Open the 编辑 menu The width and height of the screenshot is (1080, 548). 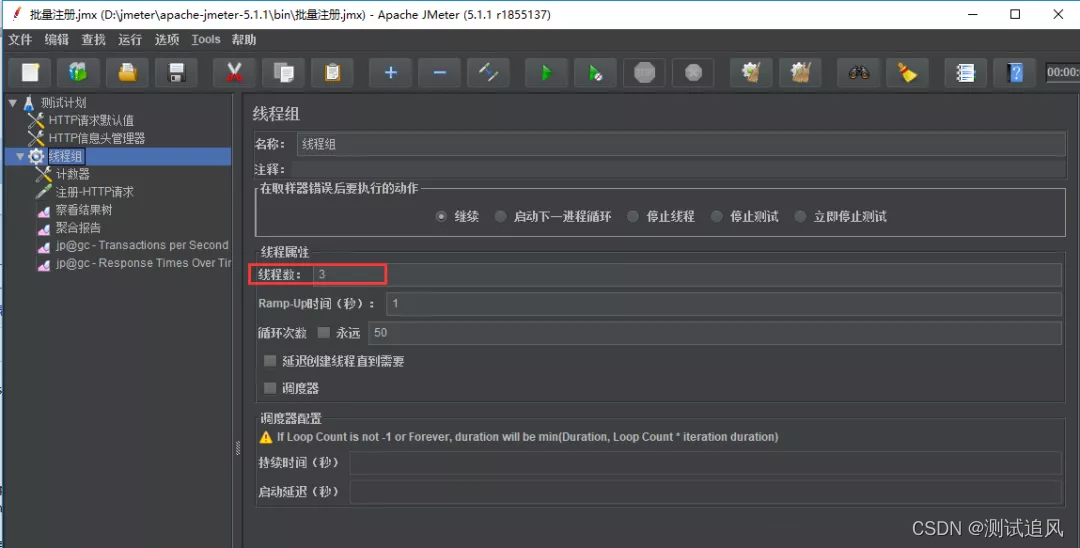click(x=56, y=39)
